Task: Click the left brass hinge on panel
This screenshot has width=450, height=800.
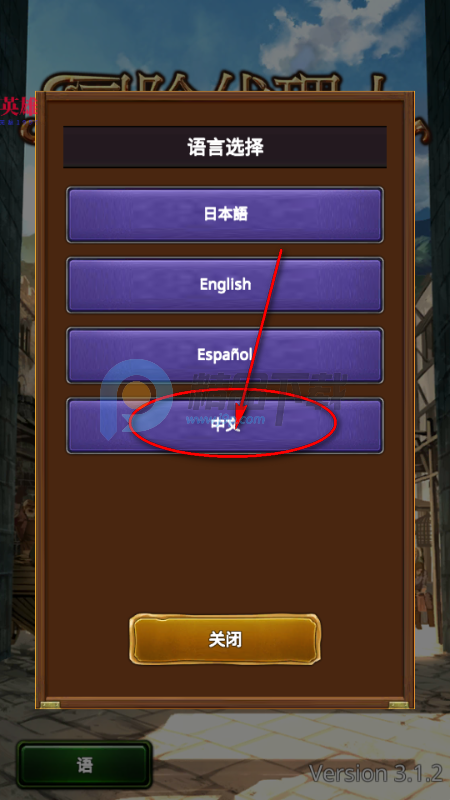Action: (x=50, y=705)
